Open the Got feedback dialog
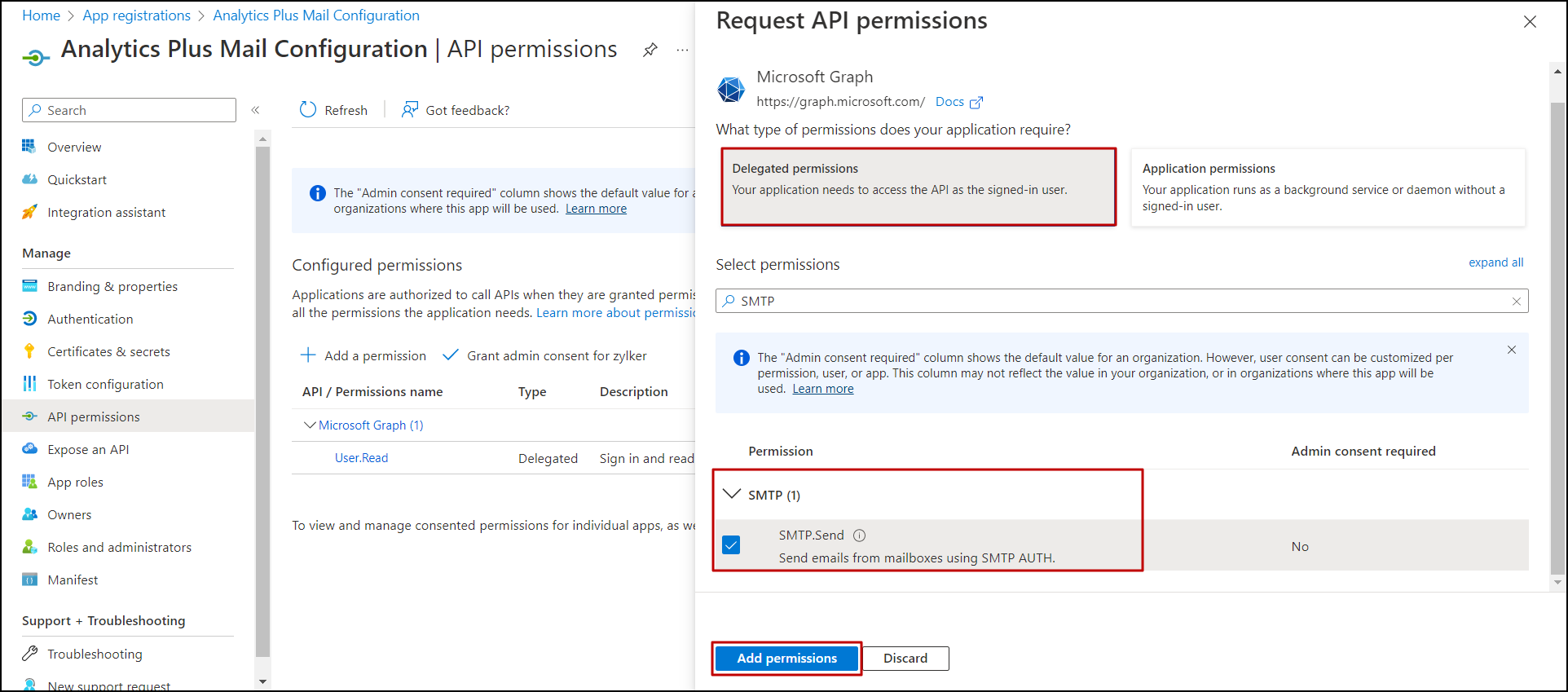This screenshot has height=692, width=1568. pos(455,110)
